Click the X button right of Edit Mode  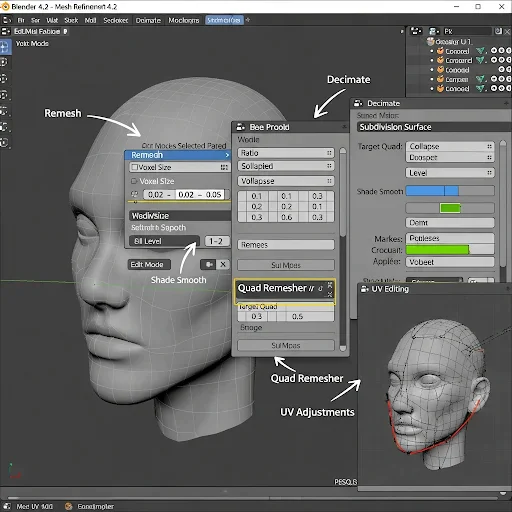tap(223, 265)
